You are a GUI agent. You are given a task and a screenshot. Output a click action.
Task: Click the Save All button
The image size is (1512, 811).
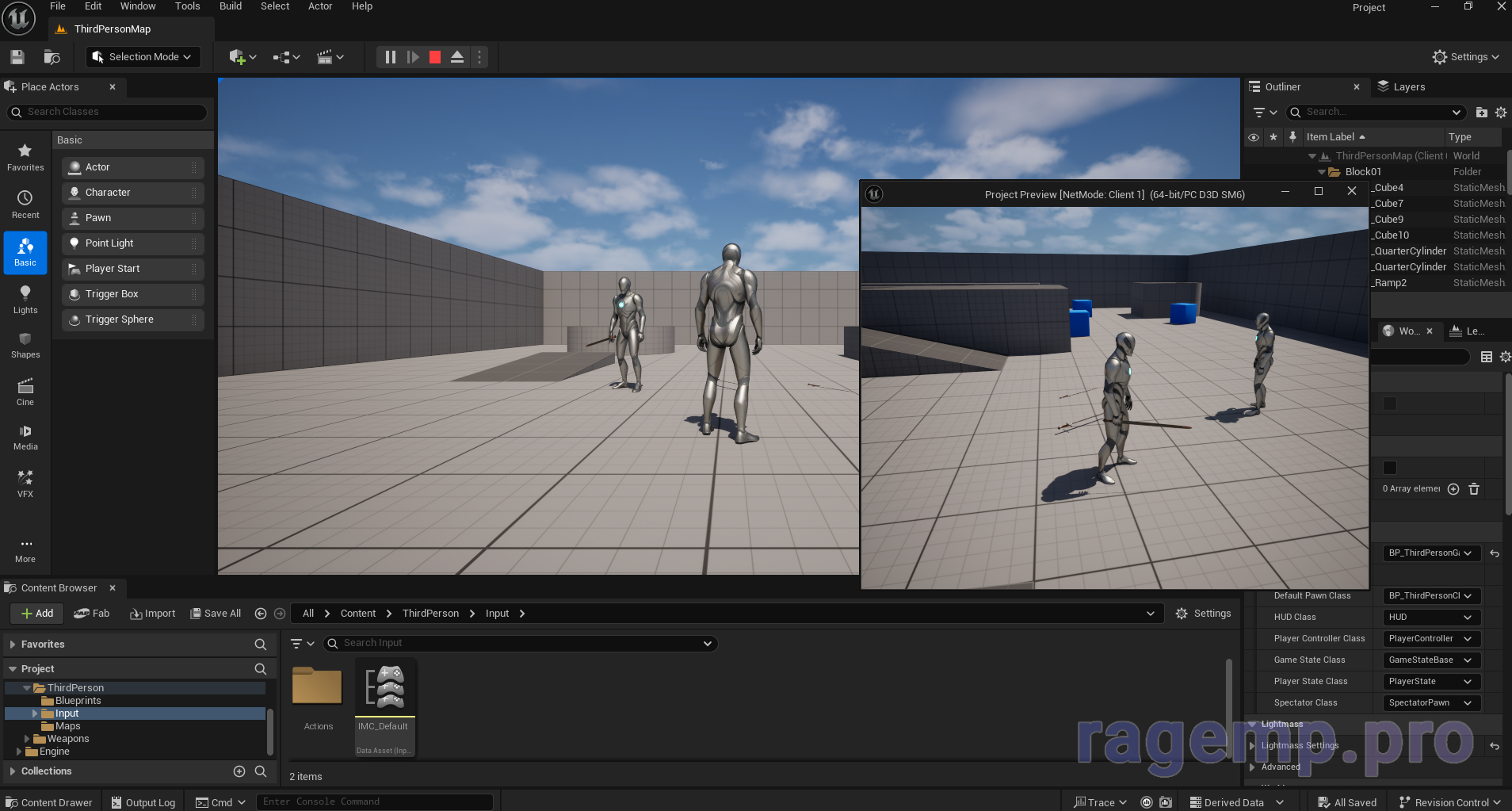[216, 614]
